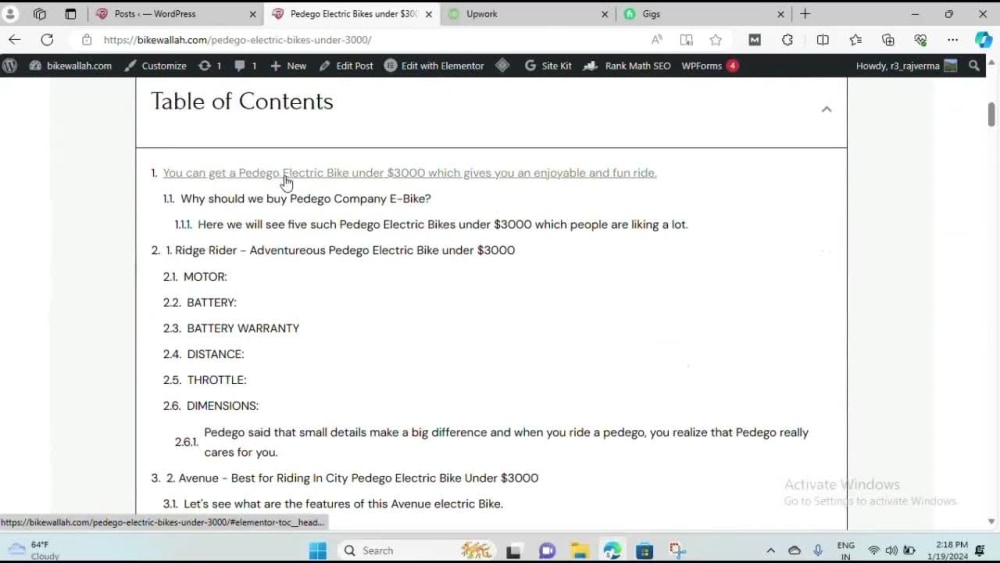Jump to the DISTANCE: section
Viewport: 1000px width, 563px height.
(216, 355)
